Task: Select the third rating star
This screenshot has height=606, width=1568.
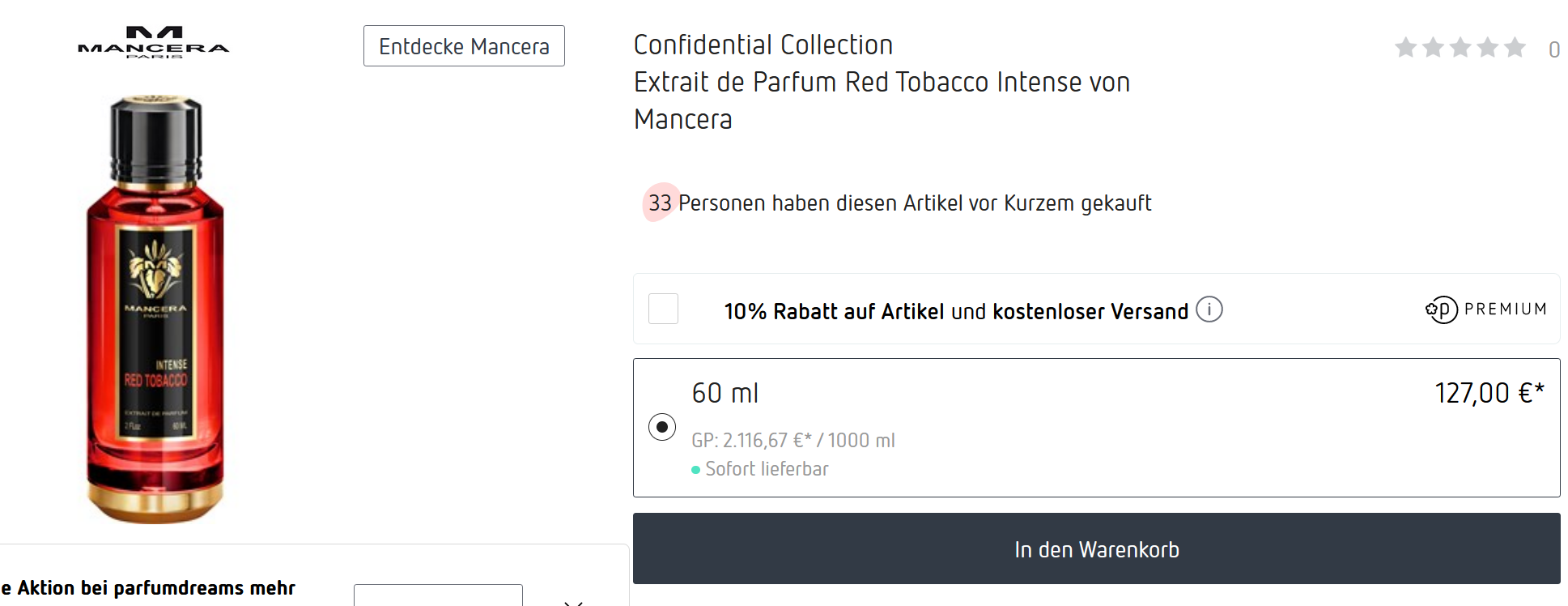Action: 1460,48
